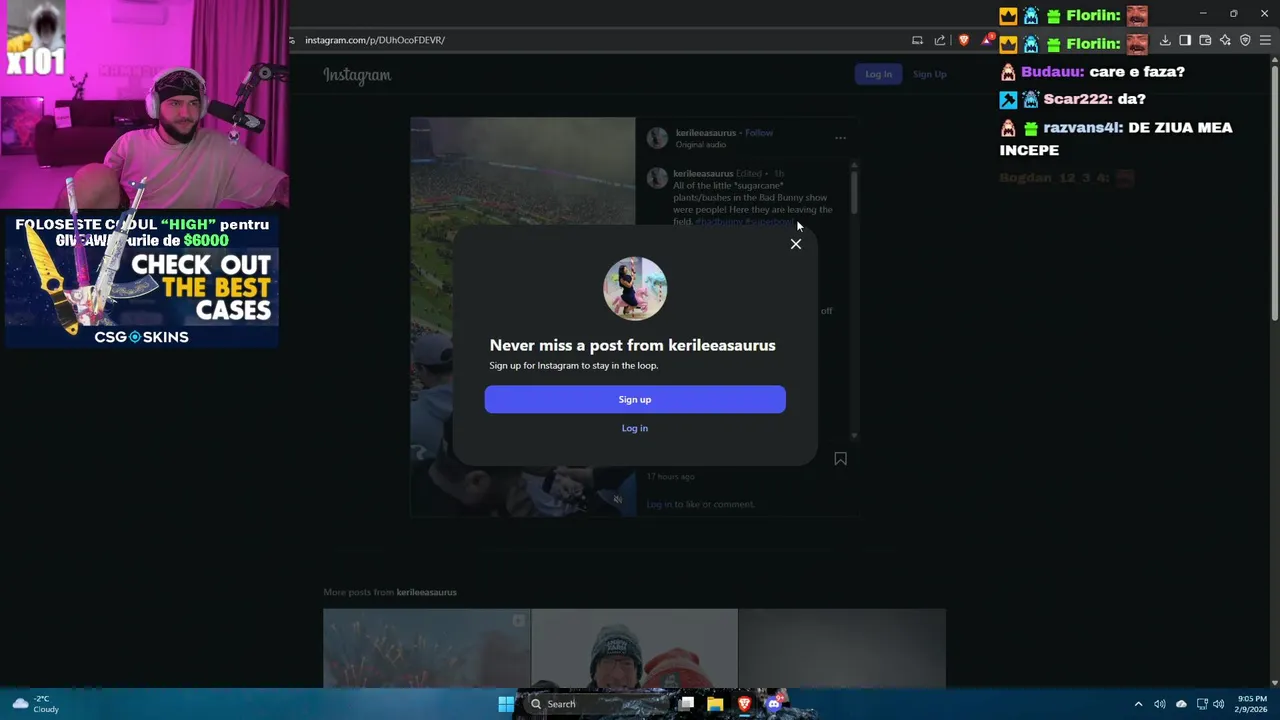The image size is (1280, 720).
Task: Click the Instagram logo in the header
Action: pyautogui.click(x=357, y=75)
